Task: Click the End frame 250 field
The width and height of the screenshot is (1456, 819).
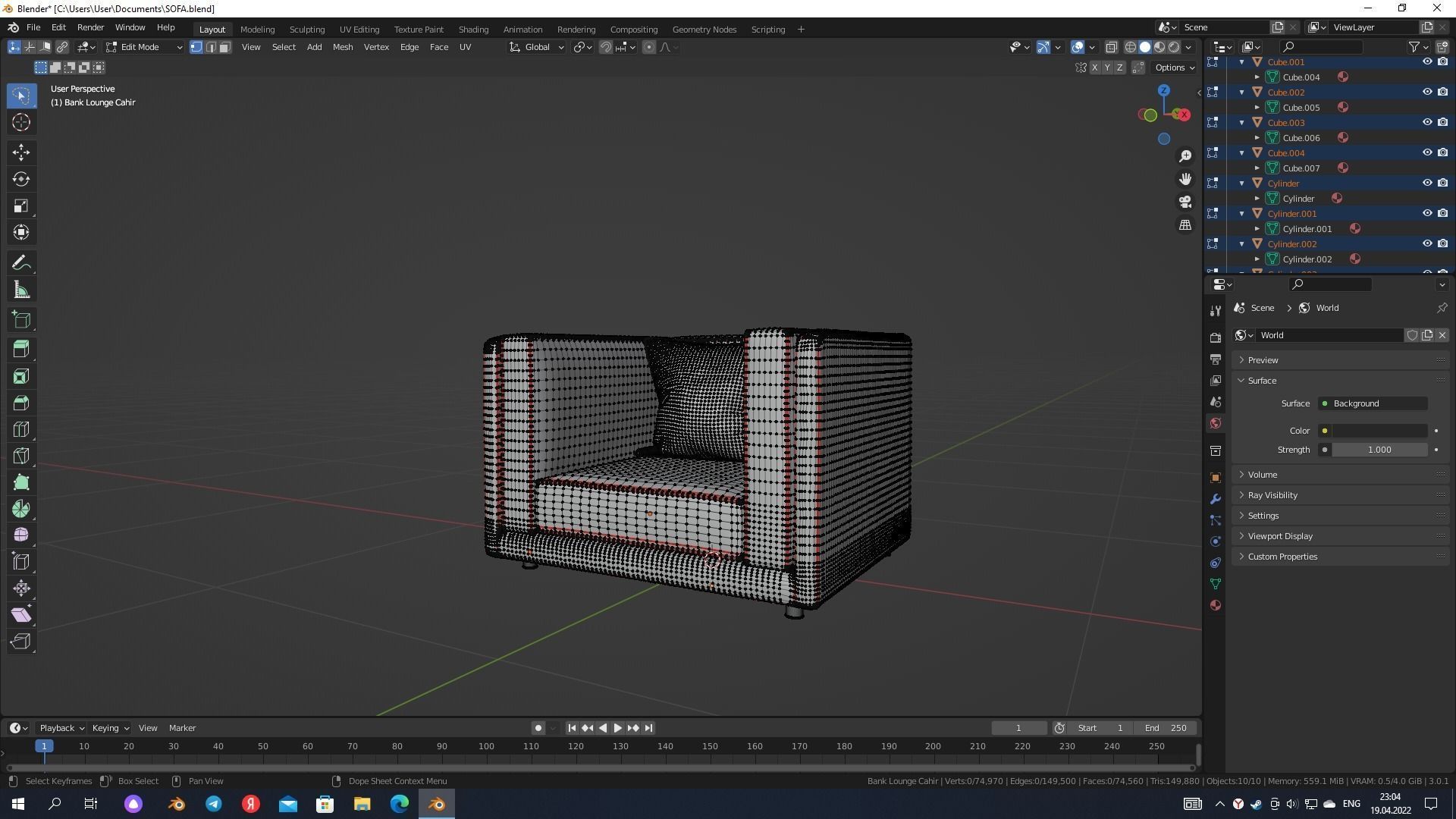Action: (1166, 728)
